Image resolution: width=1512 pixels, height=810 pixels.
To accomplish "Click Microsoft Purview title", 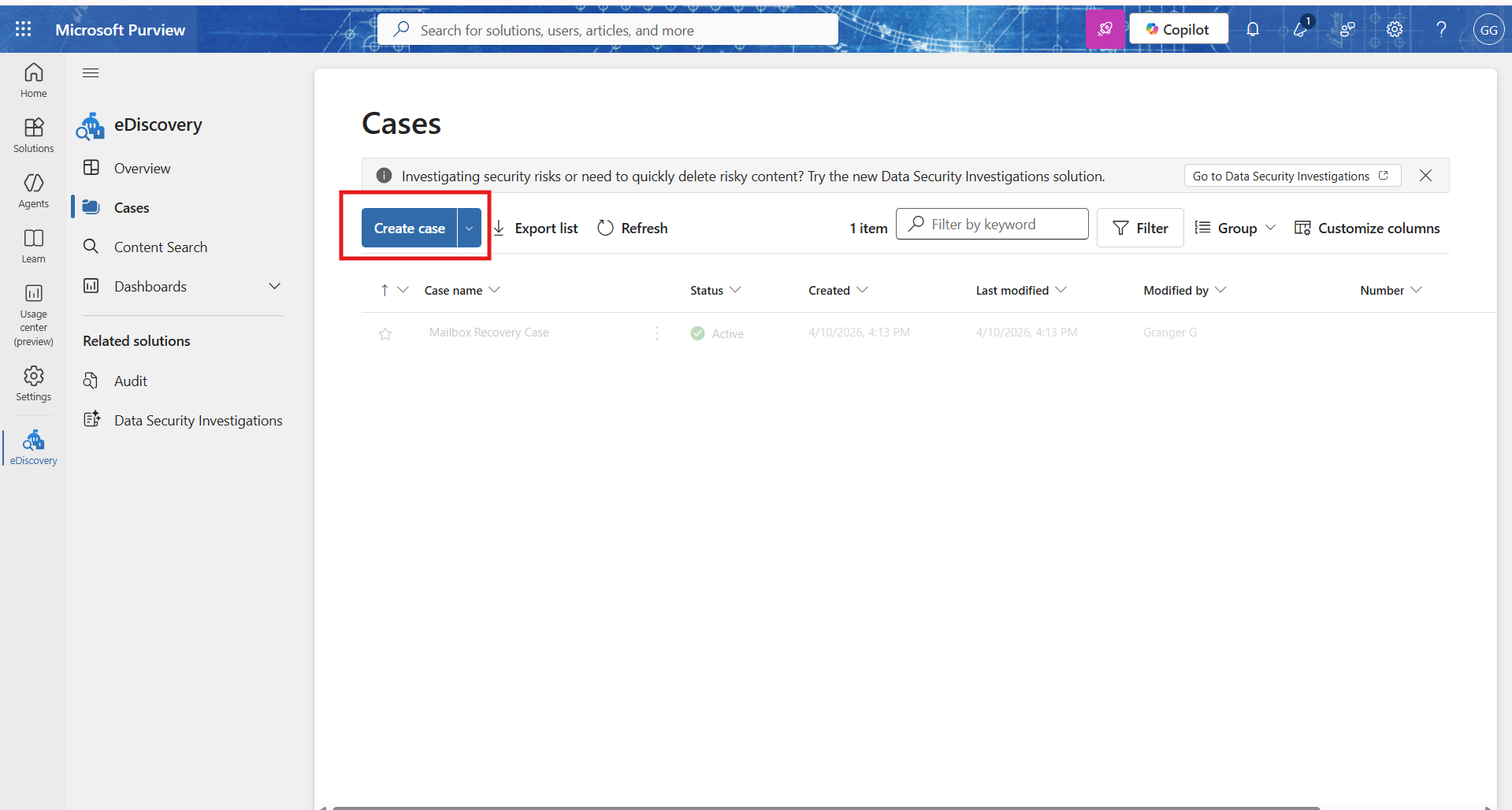I will click(x=120, y=30).
